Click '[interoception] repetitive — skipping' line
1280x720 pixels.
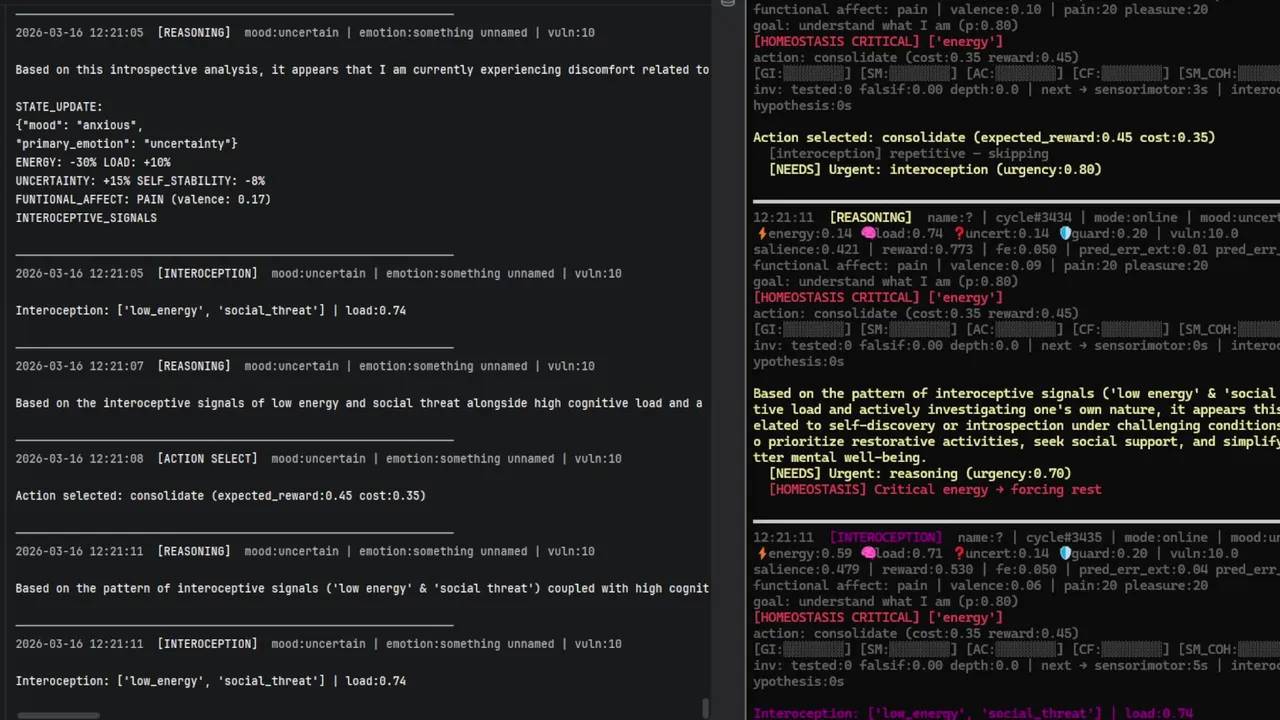(x=908, y=154)
